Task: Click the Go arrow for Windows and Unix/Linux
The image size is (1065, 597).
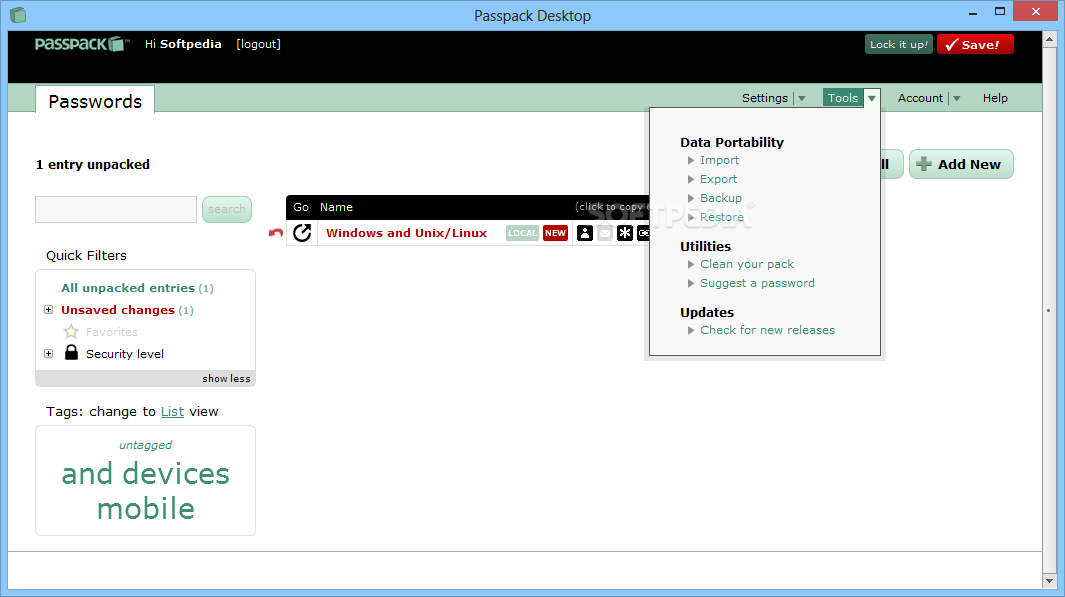Action: pos(302,233)
